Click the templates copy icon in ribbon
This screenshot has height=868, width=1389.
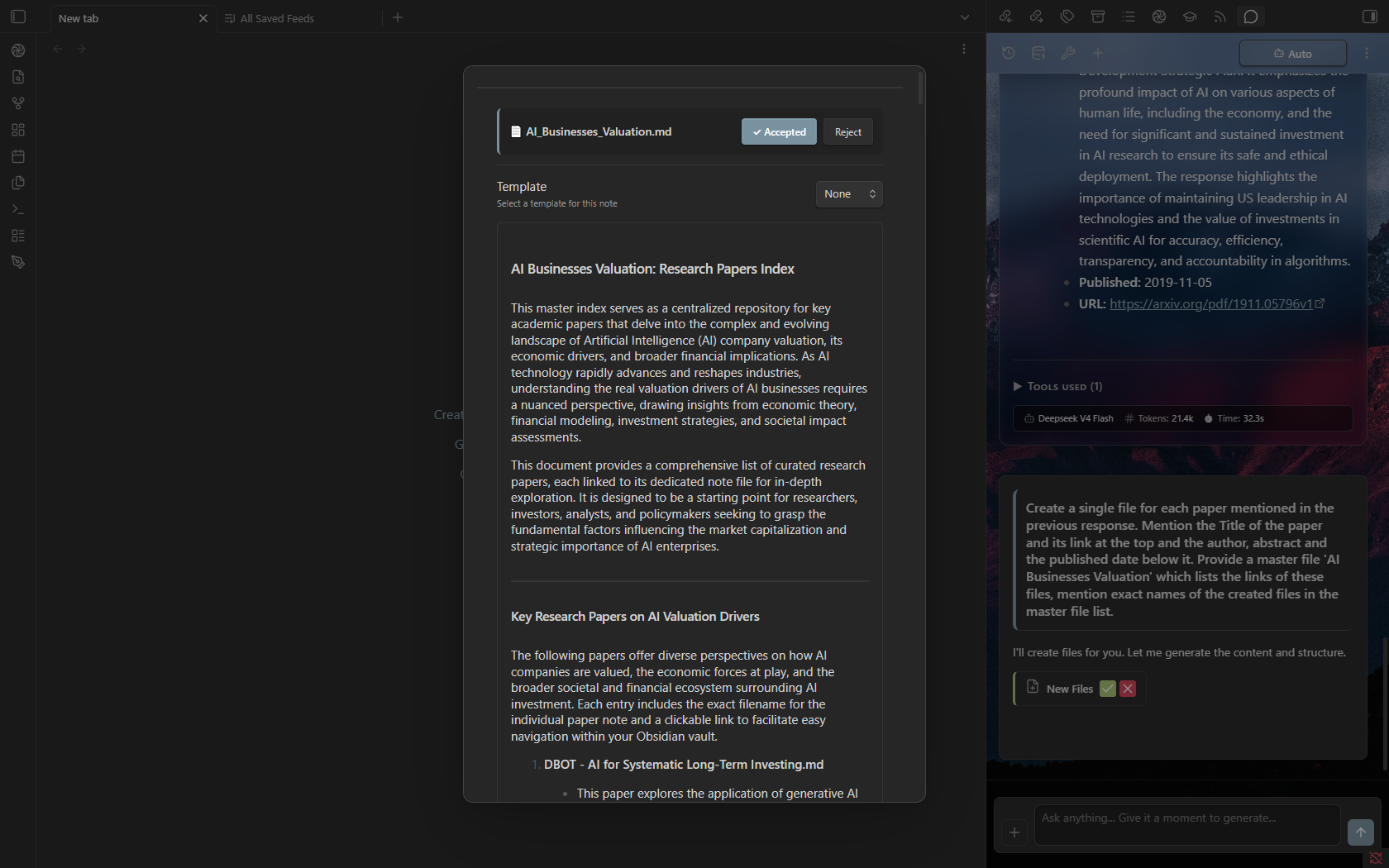click(x=18, y=183)
